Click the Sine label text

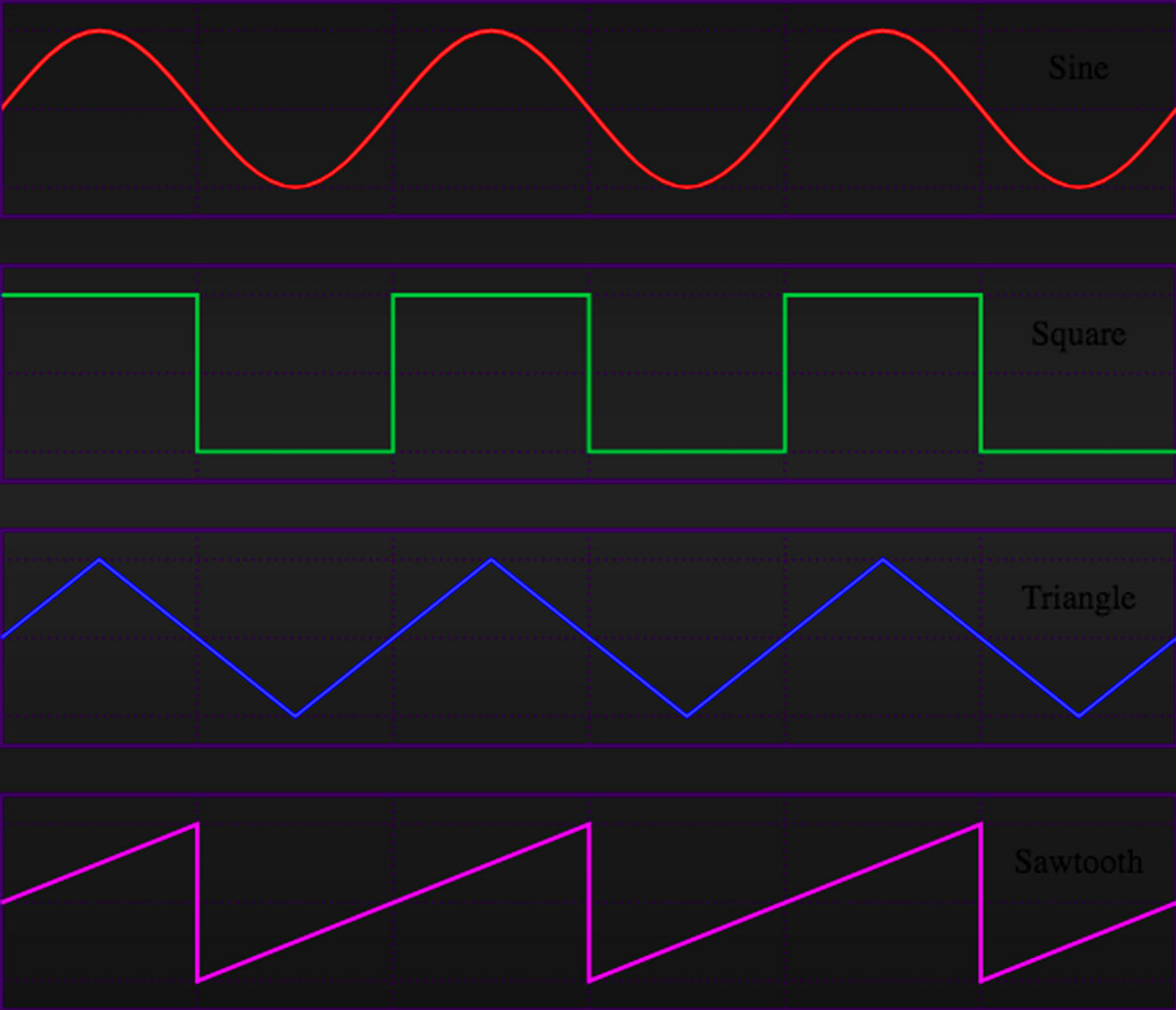(1078, 68)
